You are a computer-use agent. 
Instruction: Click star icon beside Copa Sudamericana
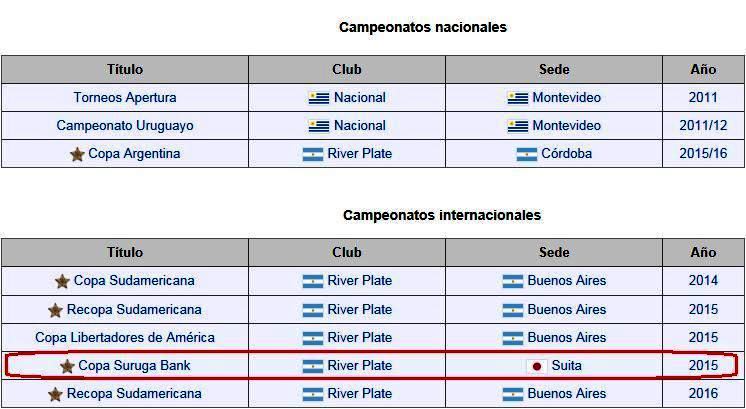(x=62, y=282)
